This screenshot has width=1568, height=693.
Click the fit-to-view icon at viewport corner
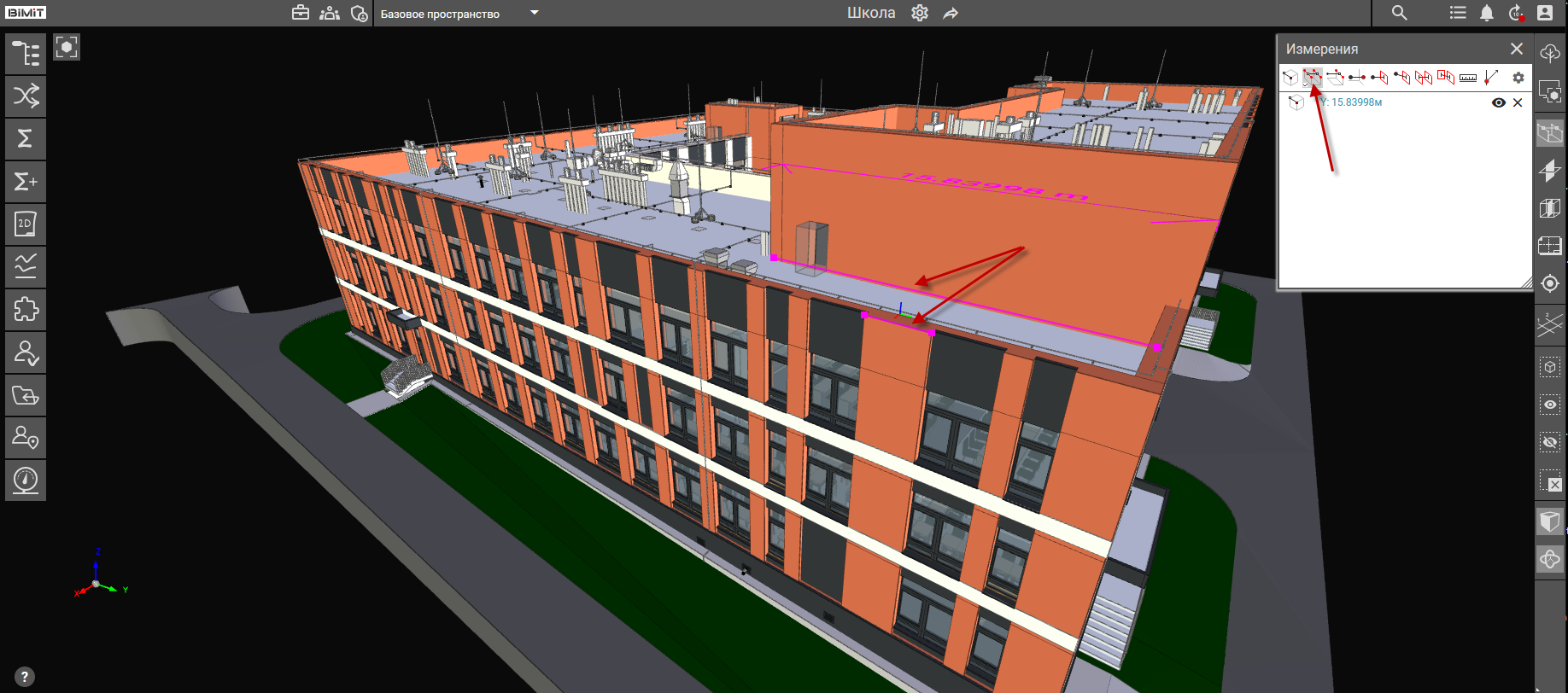click(67, 47)
